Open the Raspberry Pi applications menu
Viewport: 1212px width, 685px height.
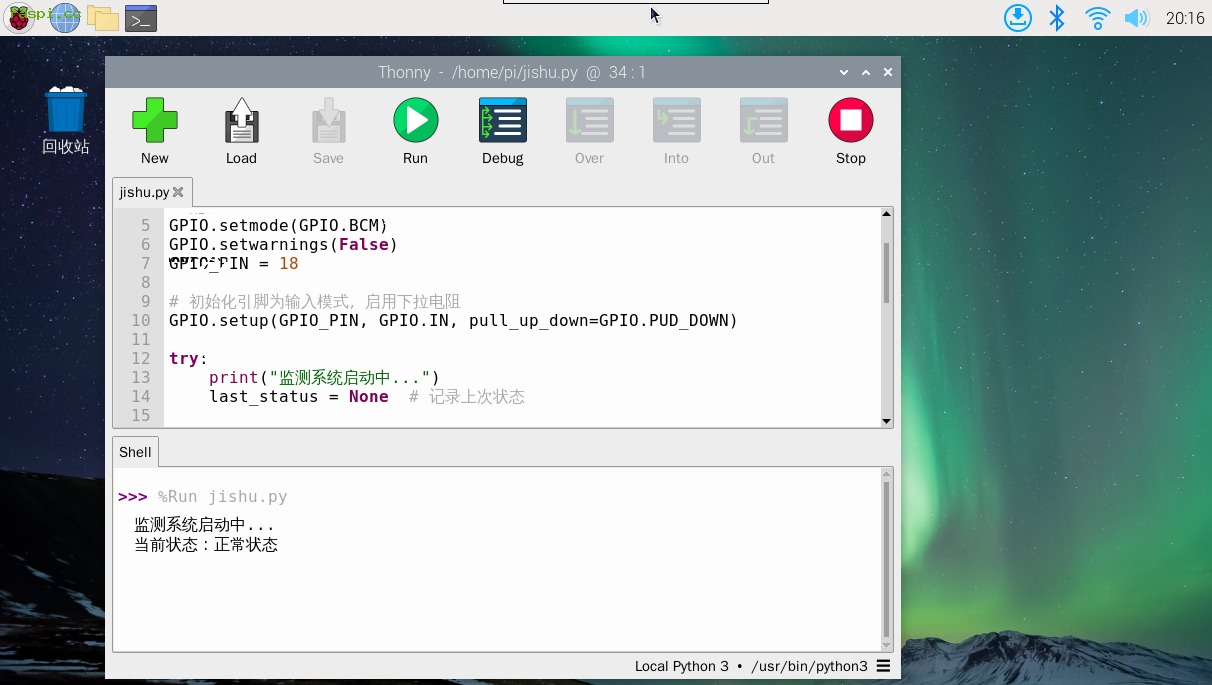tap(19, 17)
